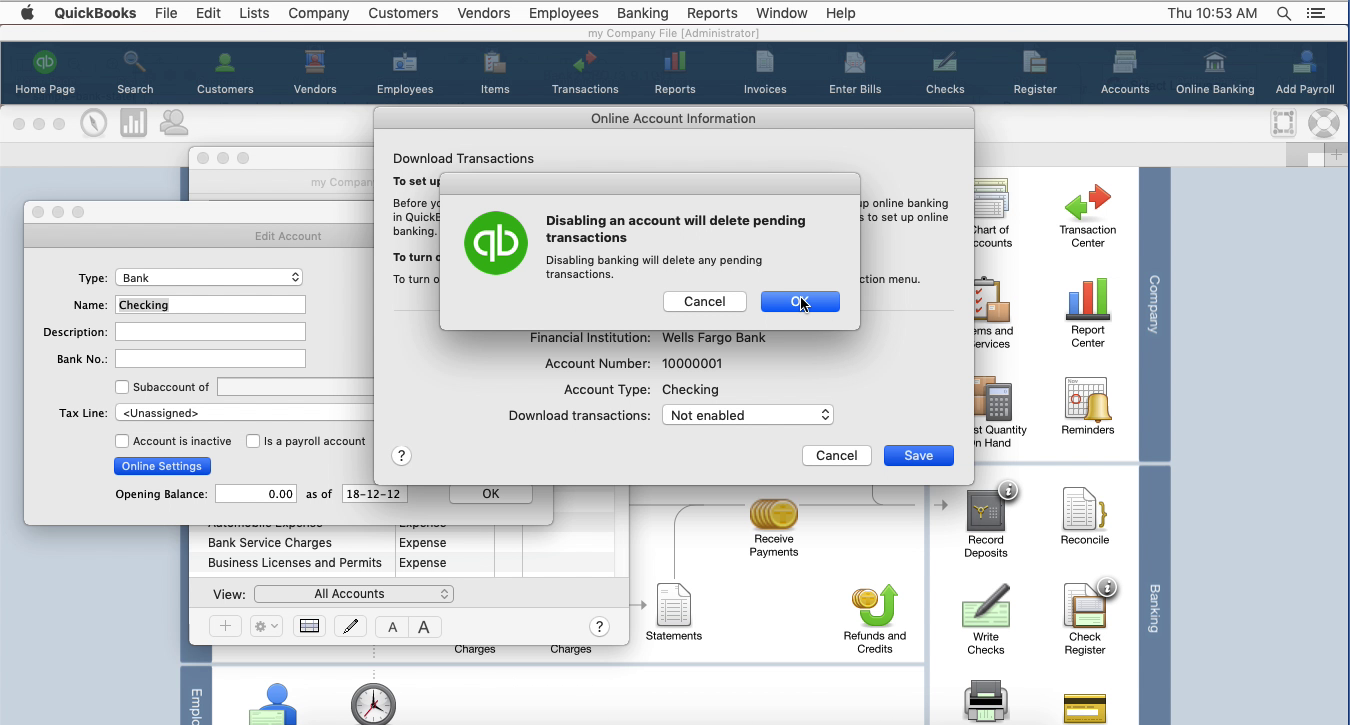This screenshot has height=725, width=1350.
Task: Confirm the disabling alert with OK
Action: [x=800, y=302]
